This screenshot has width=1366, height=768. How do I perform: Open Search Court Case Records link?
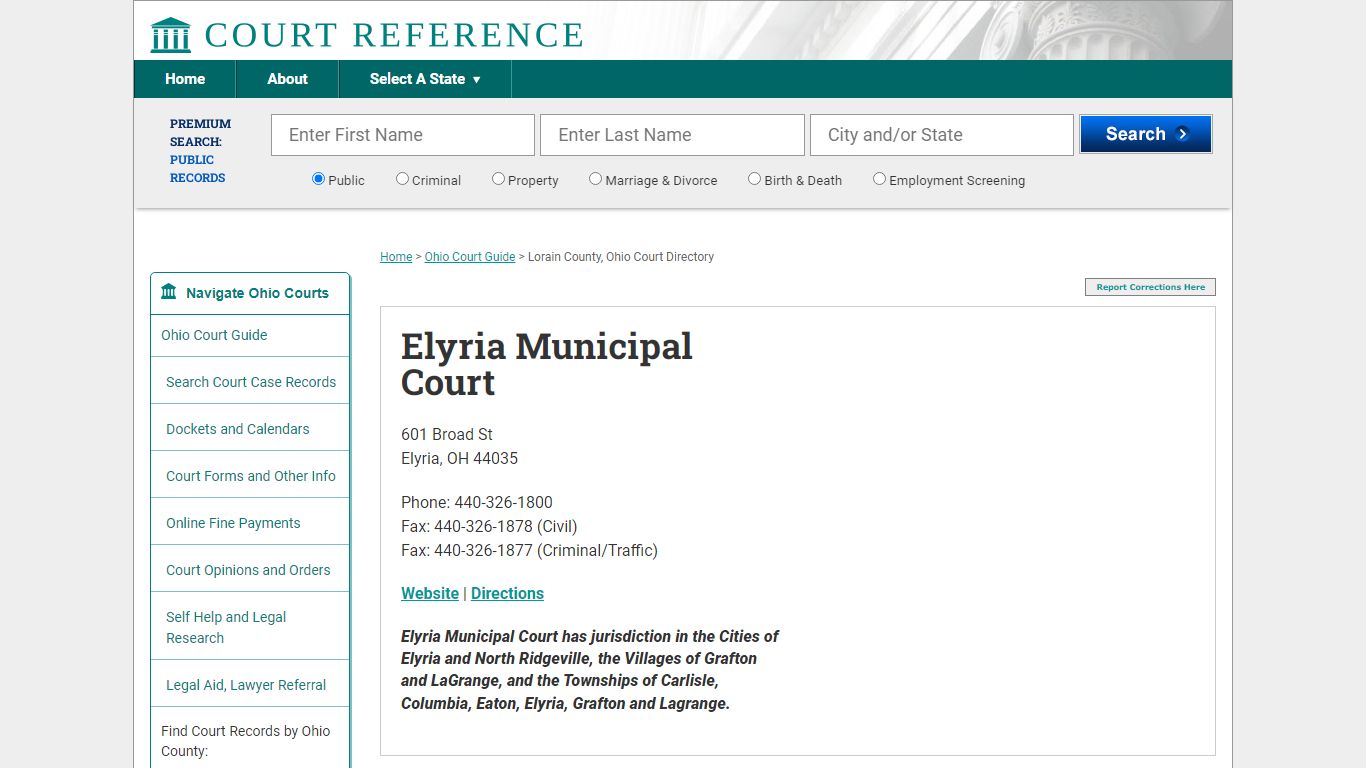tap(251, 382)
